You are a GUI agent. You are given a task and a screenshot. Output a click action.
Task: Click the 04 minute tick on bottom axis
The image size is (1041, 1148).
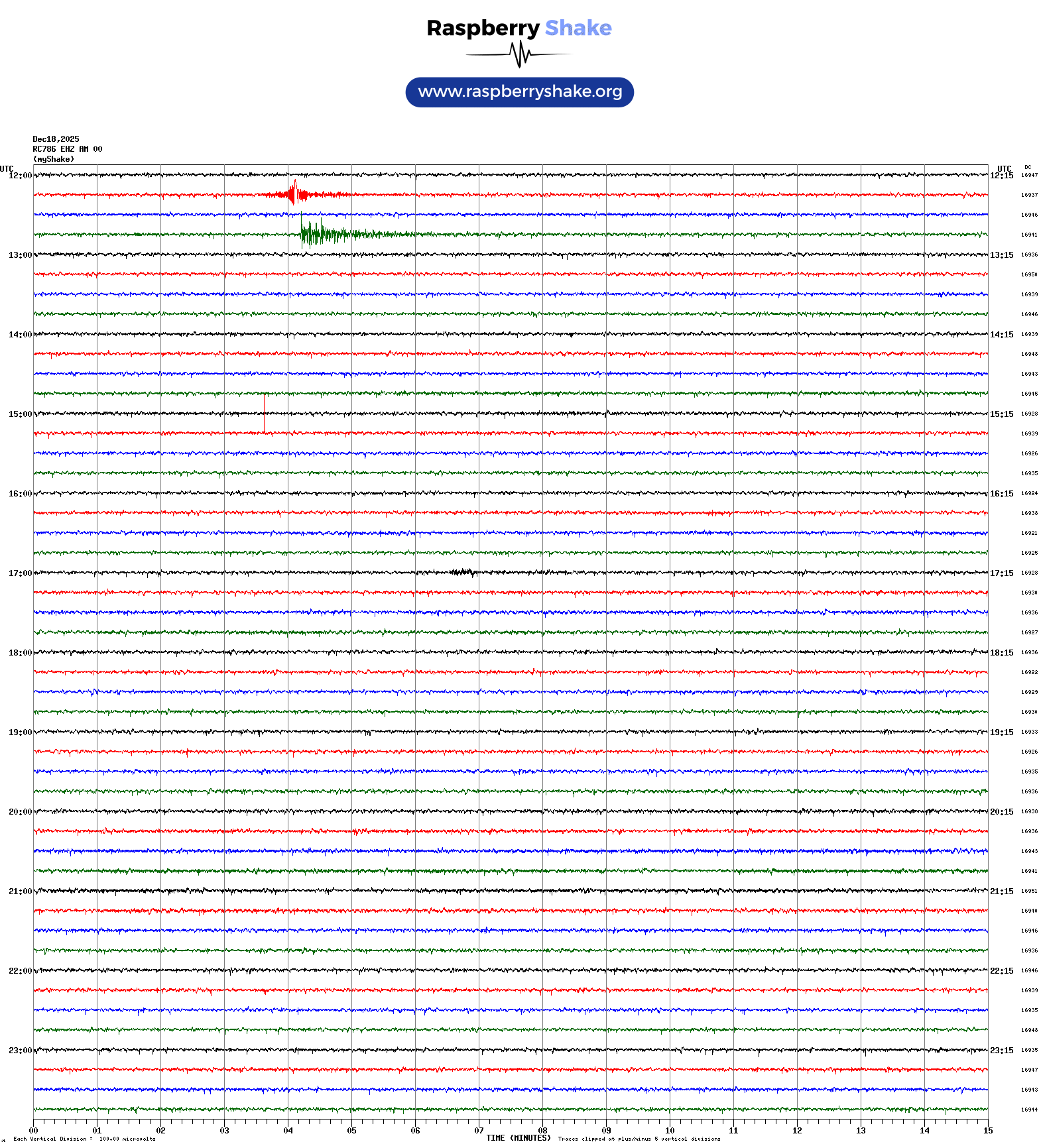pos(288,1131)
